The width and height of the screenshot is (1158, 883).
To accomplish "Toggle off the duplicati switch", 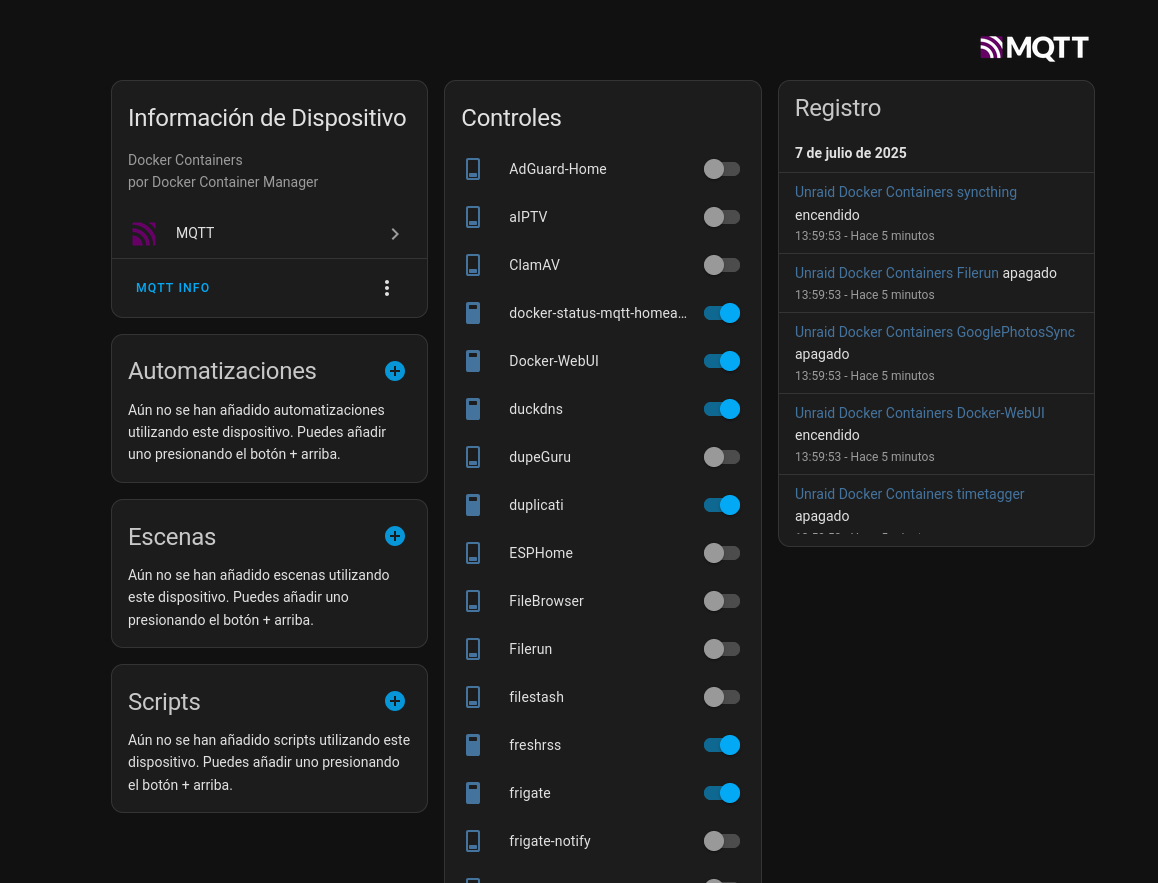I will click(x=722, y=505).
